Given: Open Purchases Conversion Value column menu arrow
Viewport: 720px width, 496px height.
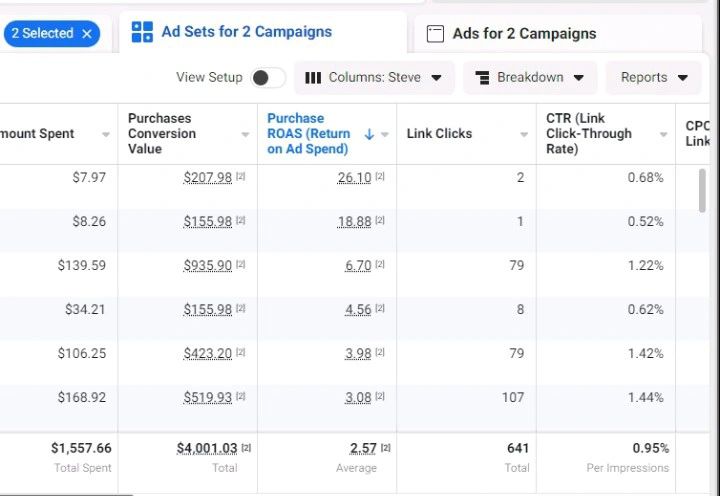Looking at the screenshot, I should click(x=245, y=134).
